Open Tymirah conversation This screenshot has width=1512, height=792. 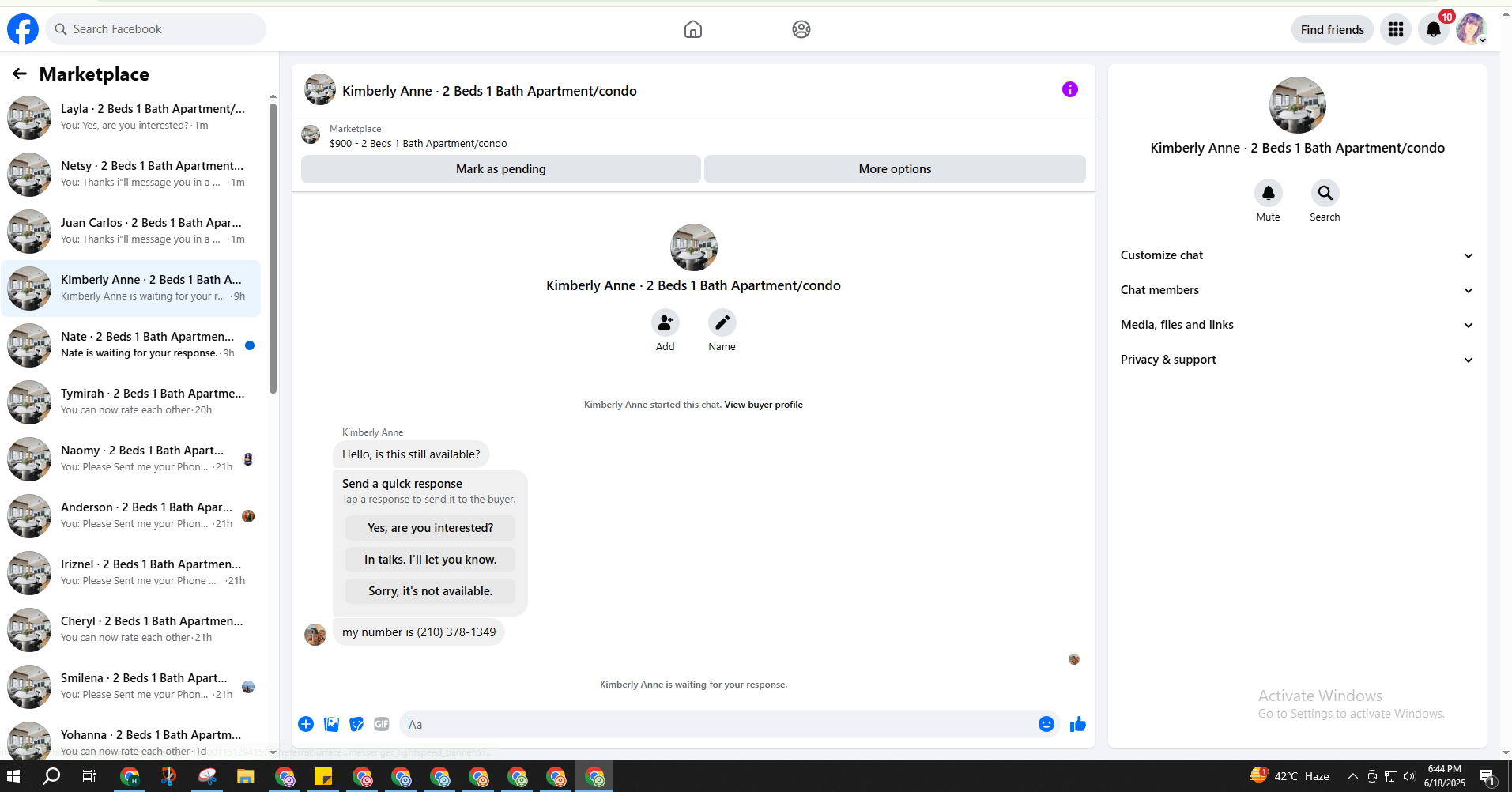(131, 402)
